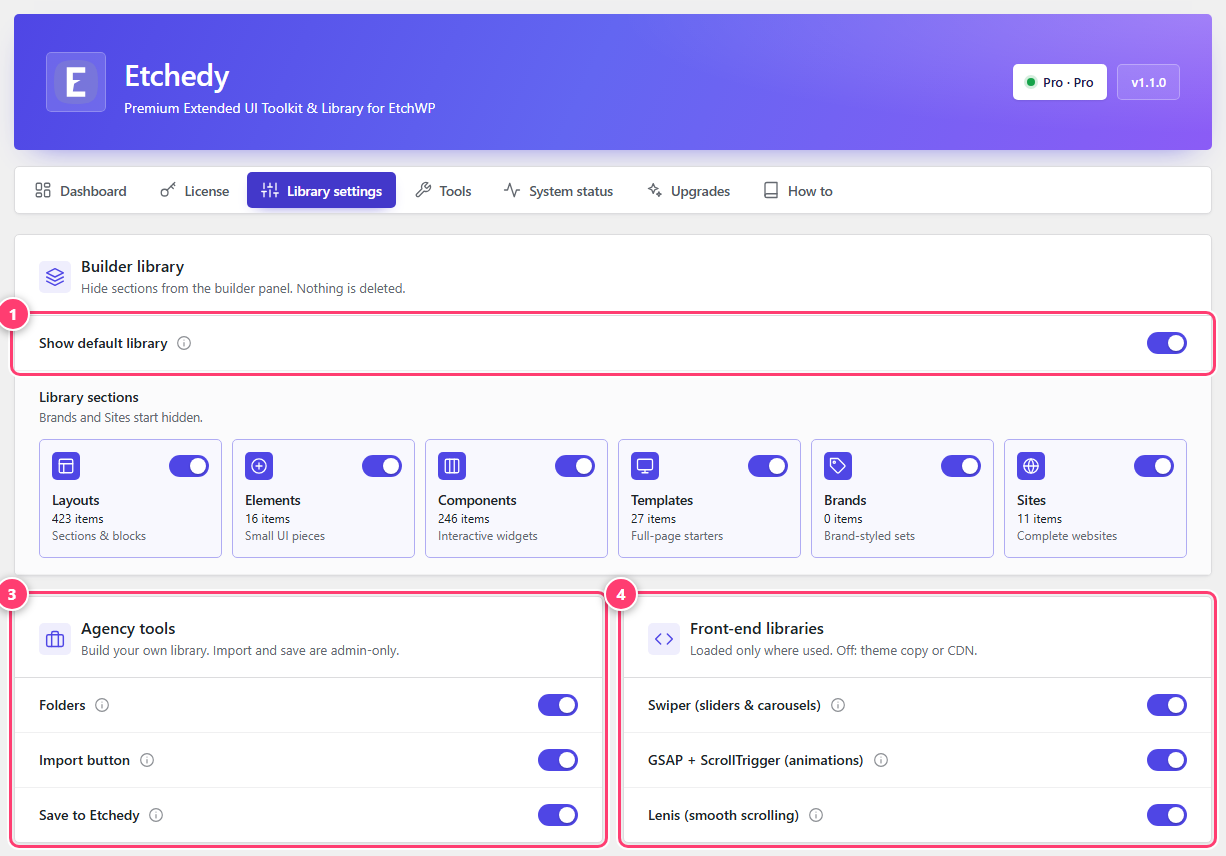Toggle Lenis smooth scrolling switch
This screenshot has width=1226, height=856.
coord(1167,815)
